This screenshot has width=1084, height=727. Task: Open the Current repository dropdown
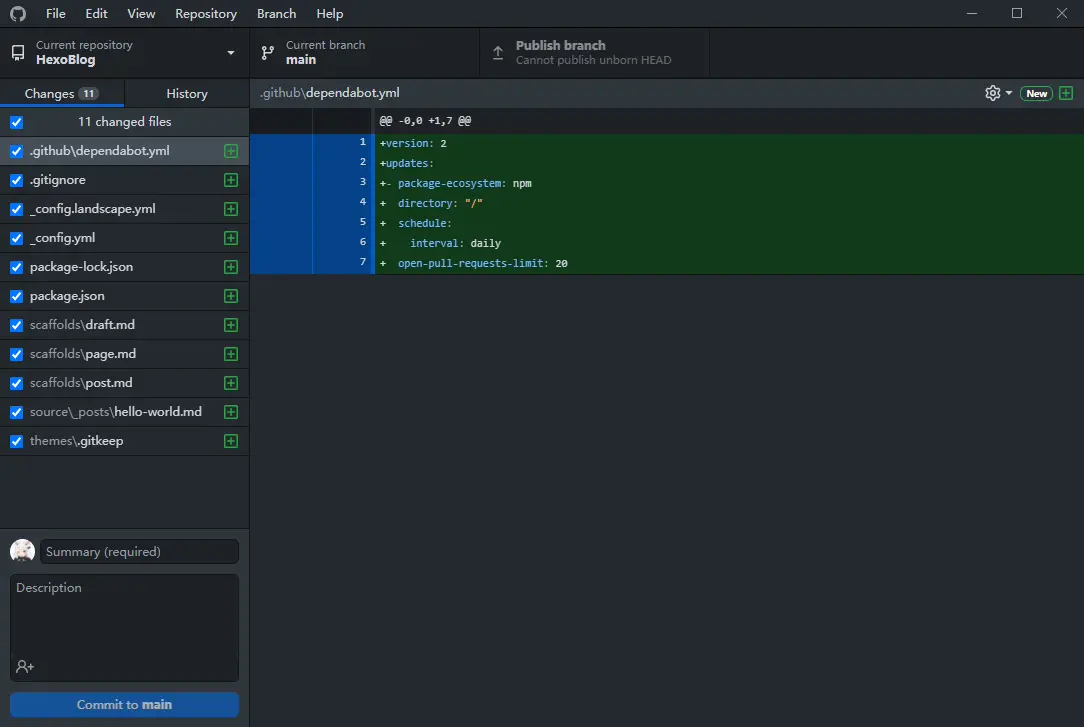tap(124, 53)
